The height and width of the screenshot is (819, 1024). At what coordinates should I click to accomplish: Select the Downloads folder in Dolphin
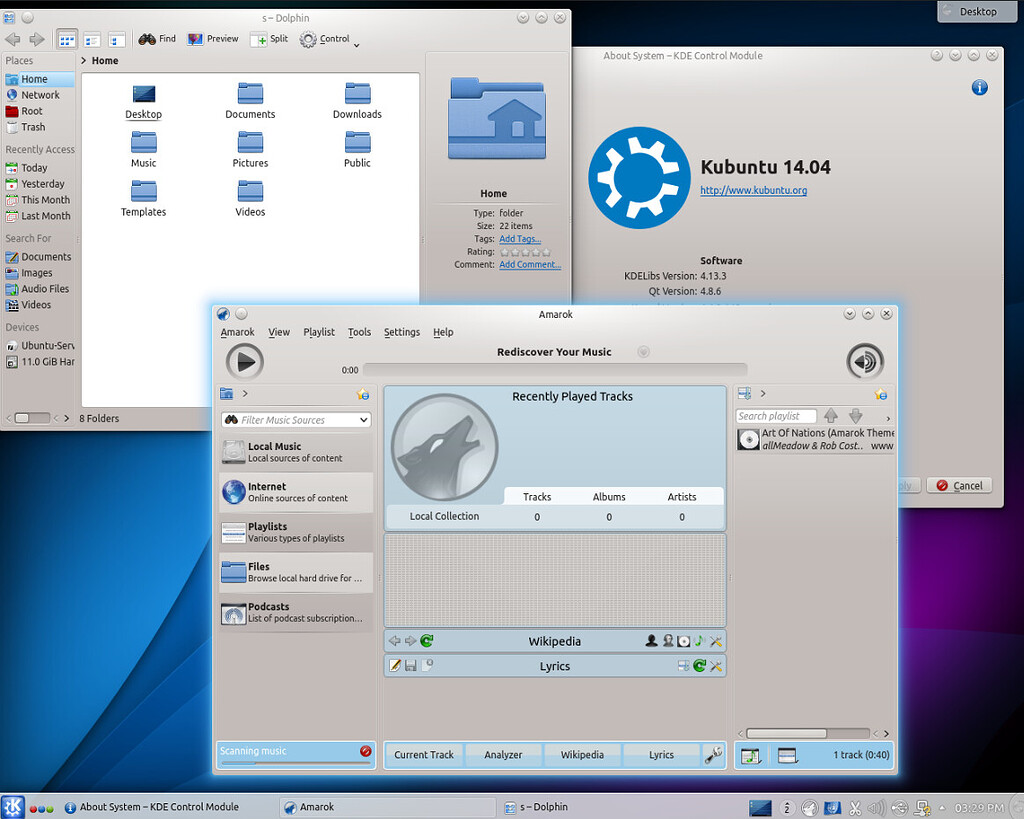(357, 100)
